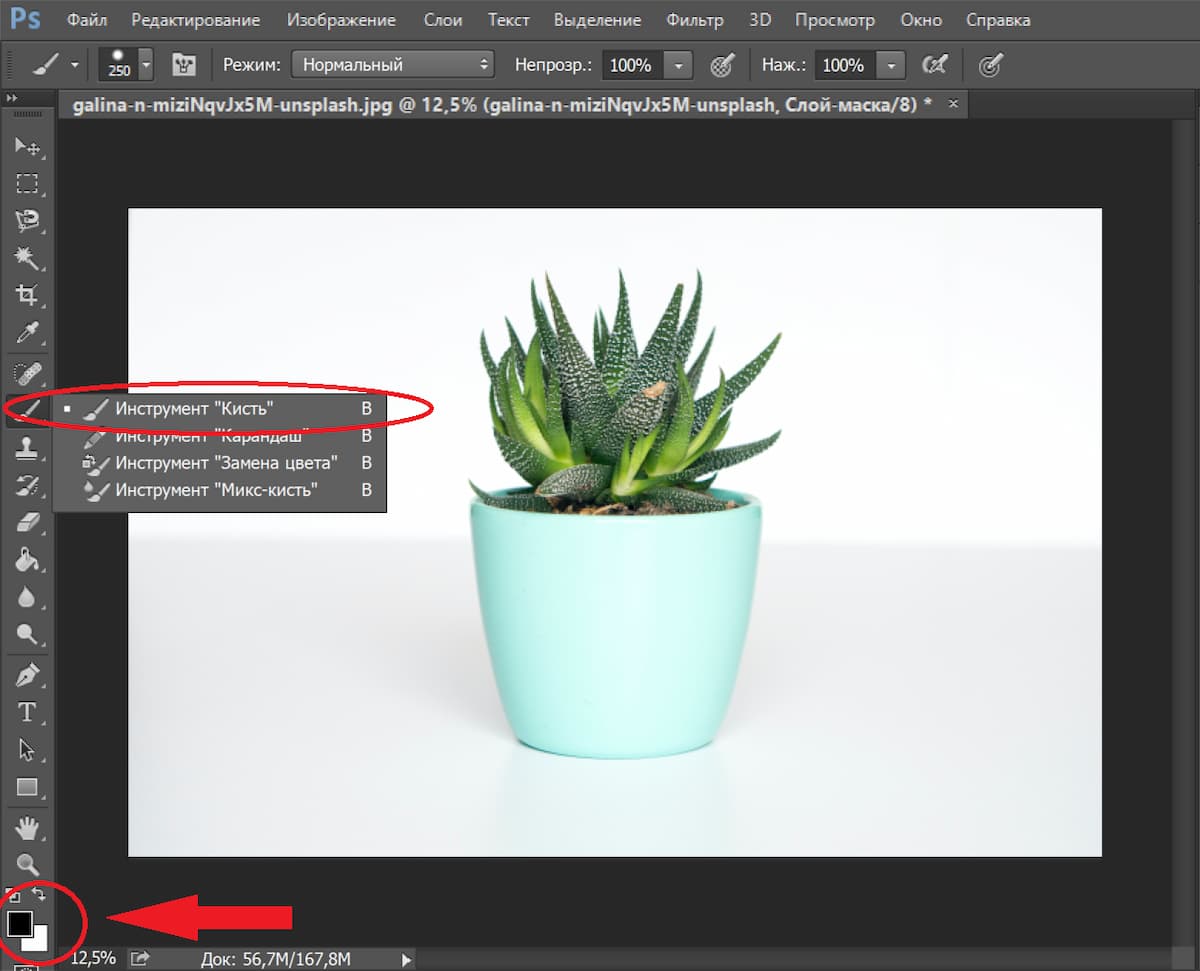Select the Move tool in toolbar
The width and height of the screenshot is (1200, 971).
(x=26, y=148)
